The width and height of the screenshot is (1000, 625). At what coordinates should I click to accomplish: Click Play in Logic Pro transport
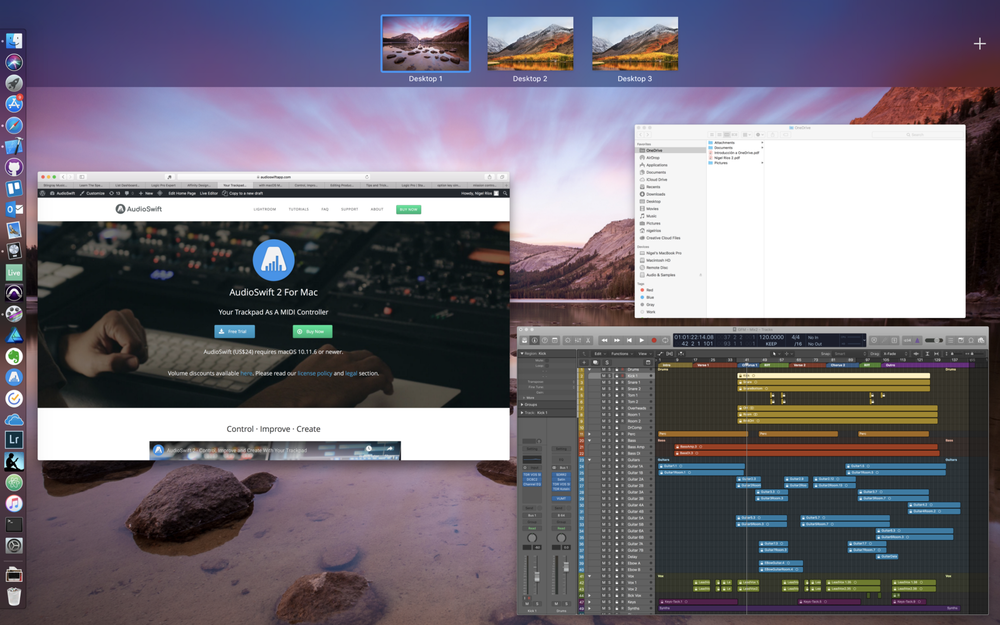tap(642, 341)
